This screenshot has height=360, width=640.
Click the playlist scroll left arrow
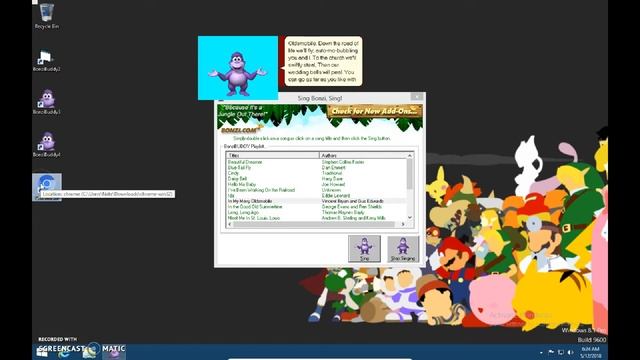pyautogui.click(x=230, y=224)
